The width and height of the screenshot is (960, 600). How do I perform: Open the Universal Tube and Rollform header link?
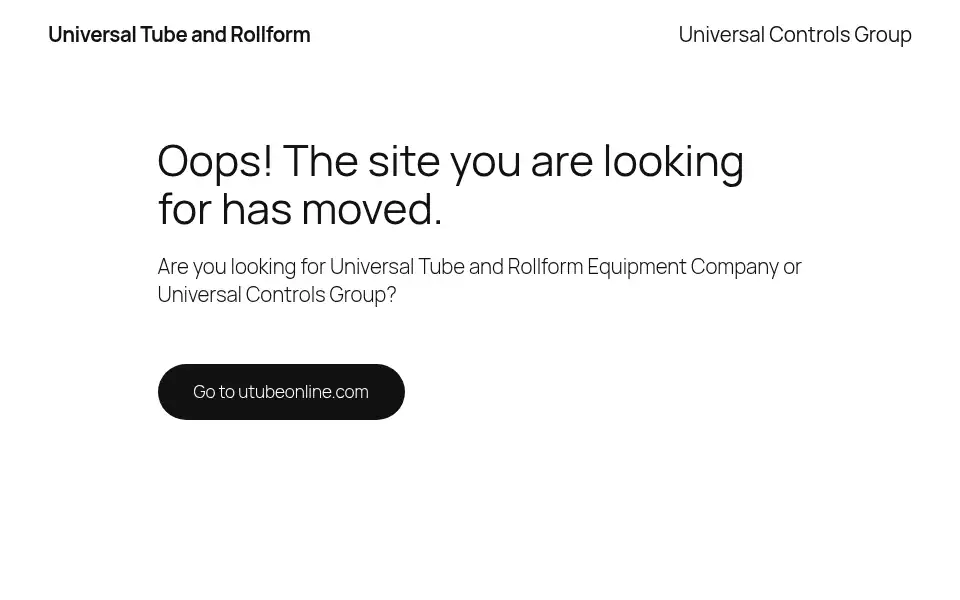pyautogui.click(x=179, y=35)
